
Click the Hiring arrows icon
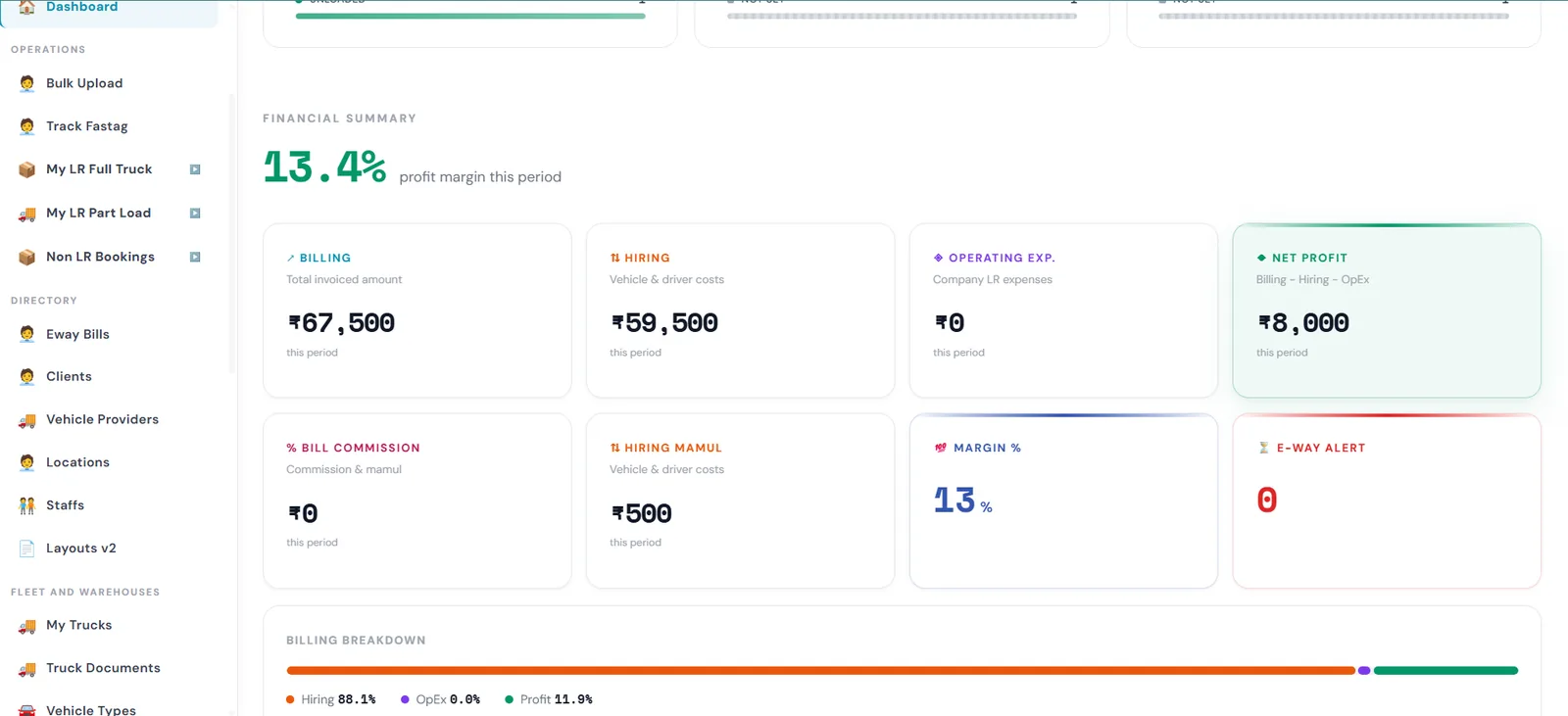click(x=614, y=258)
